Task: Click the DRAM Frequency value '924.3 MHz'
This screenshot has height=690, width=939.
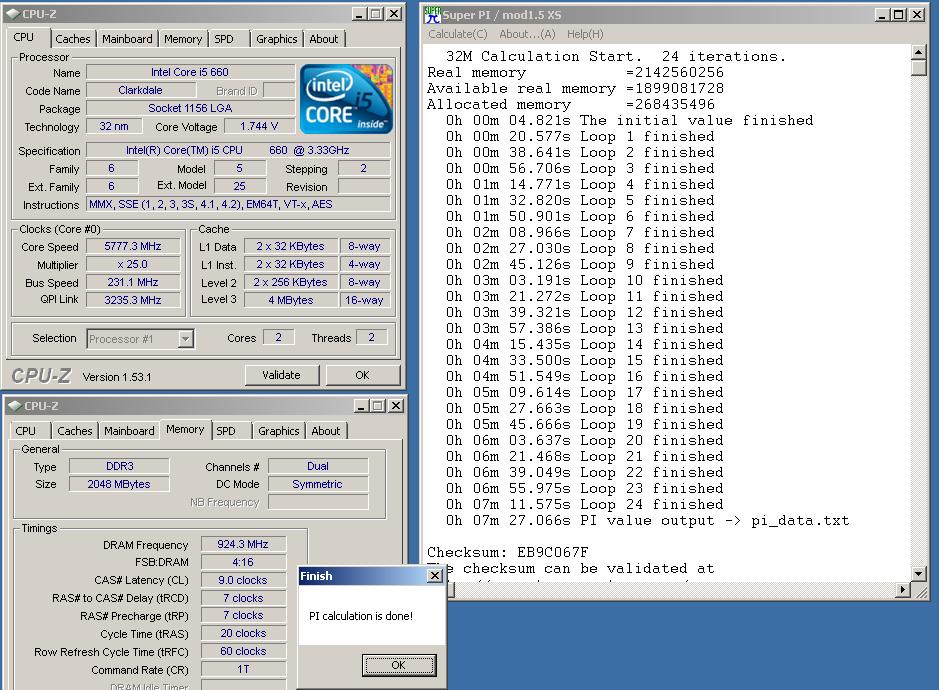Action: click(x=243, y=544)
